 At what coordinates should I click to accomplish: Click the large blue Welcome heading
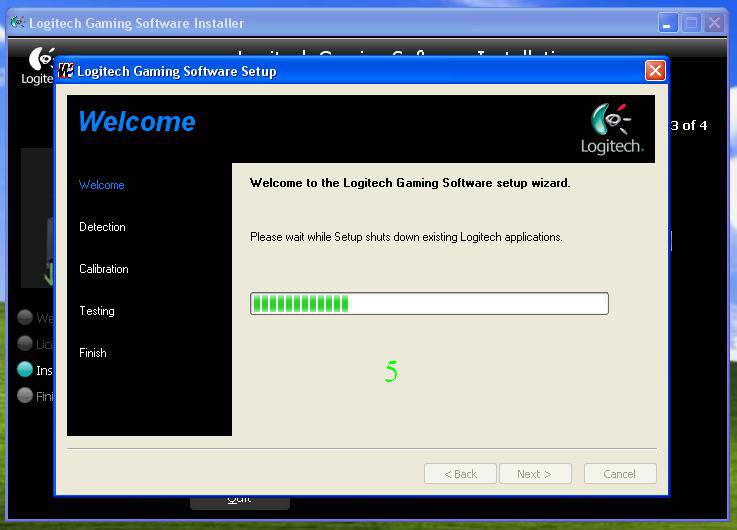click(137, 121)
